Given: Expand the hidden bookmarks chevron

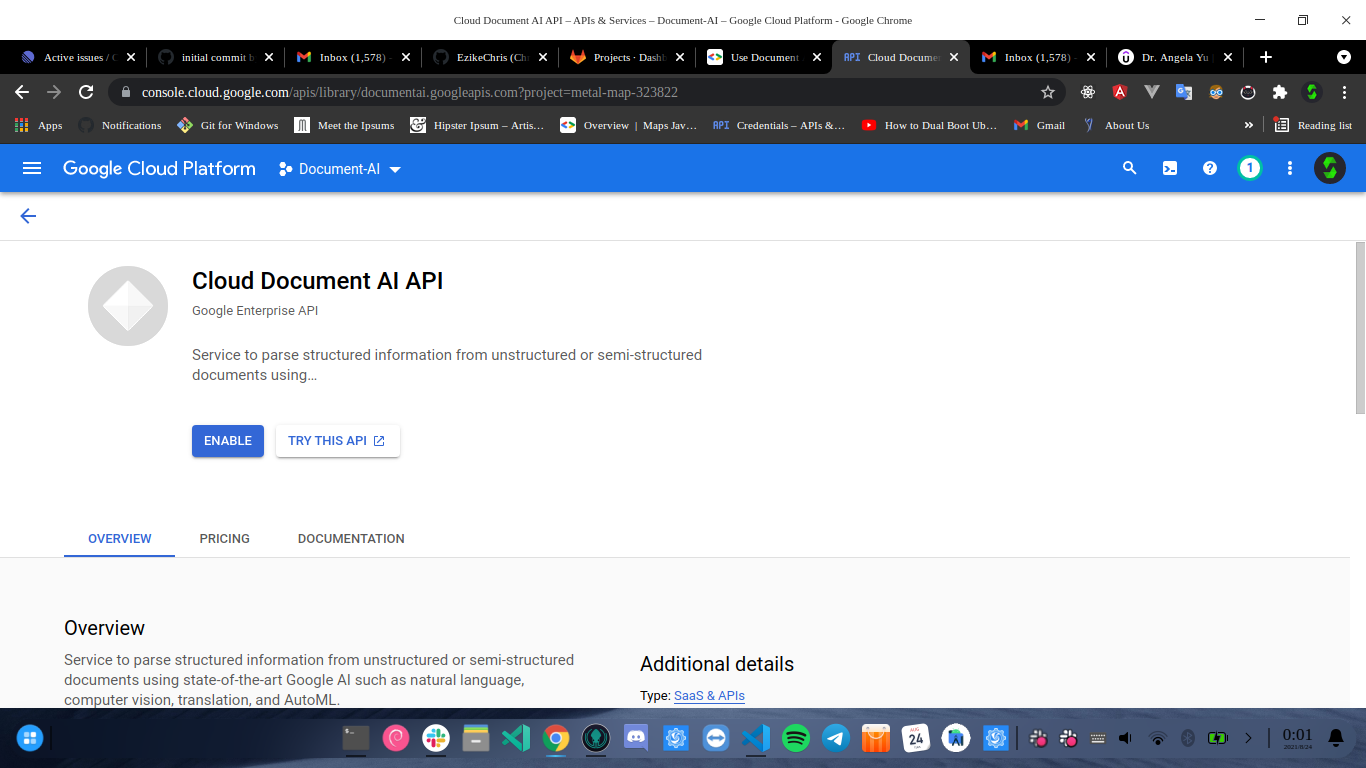Looking at the screenshot, I should pos(1248,125).
